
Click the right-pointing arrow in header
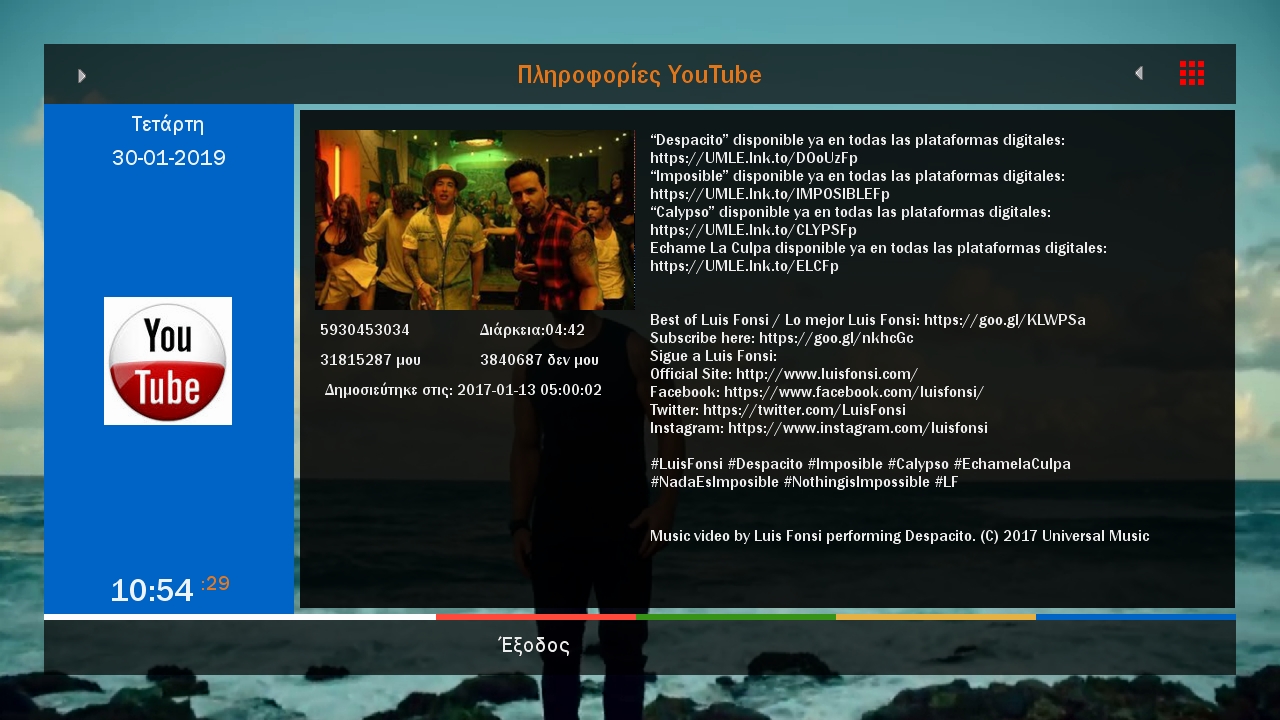pos(82,76)
